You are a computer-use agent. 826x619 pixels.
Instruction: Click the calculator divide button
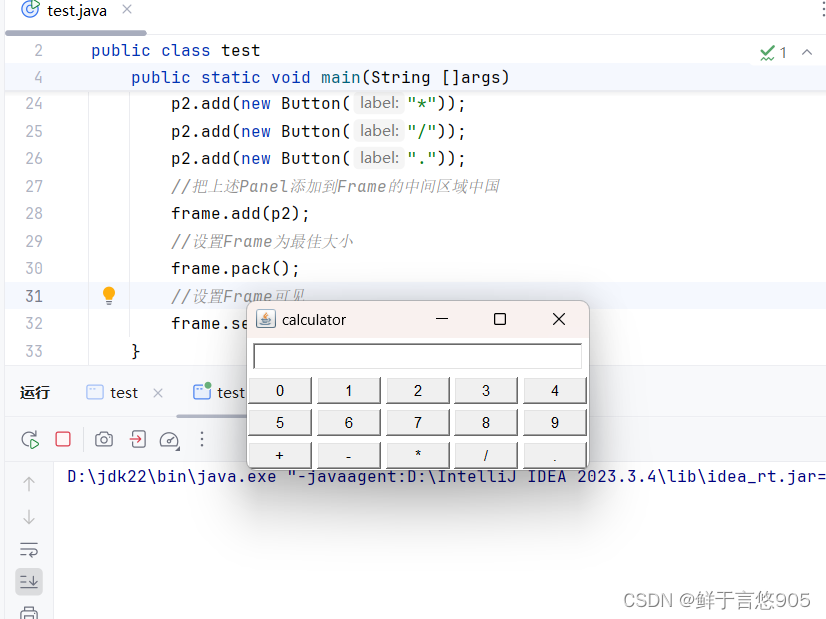tap(486, 455)
